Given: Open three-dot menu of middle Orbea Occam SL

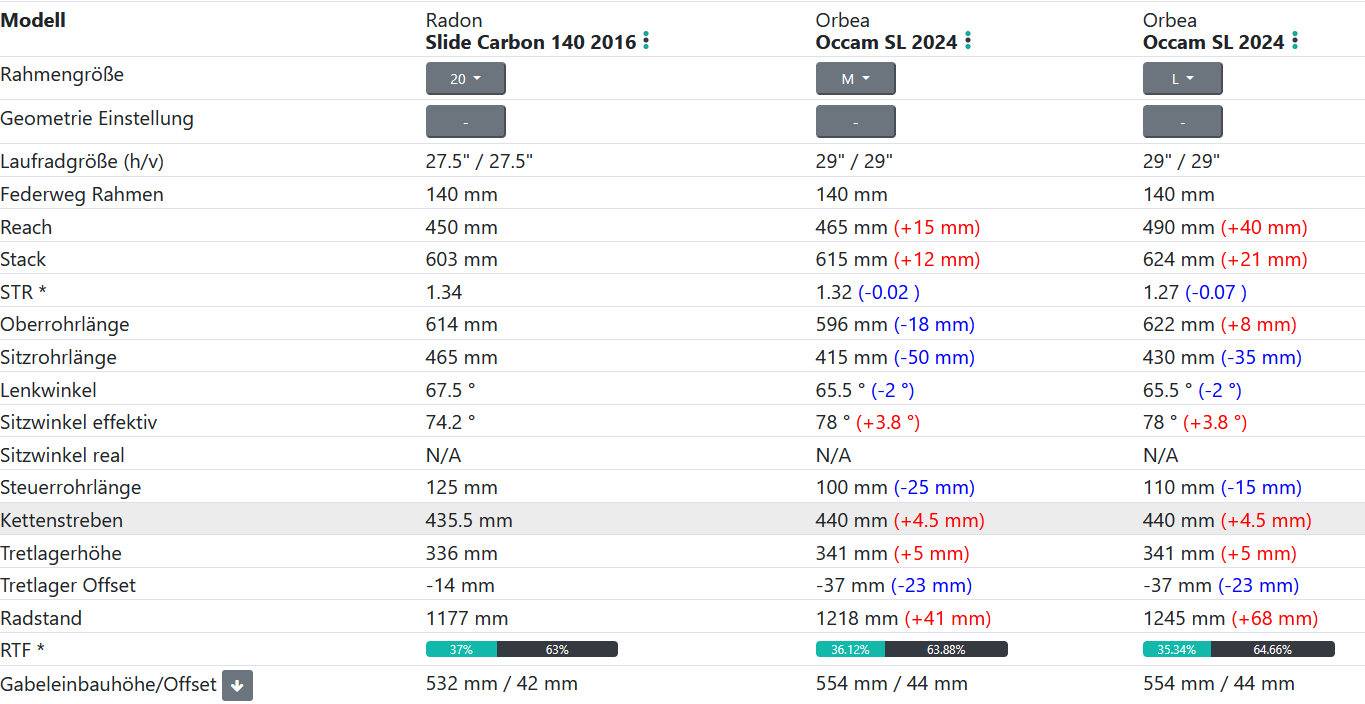Looking at the screenshot, I should pos(968,41).
